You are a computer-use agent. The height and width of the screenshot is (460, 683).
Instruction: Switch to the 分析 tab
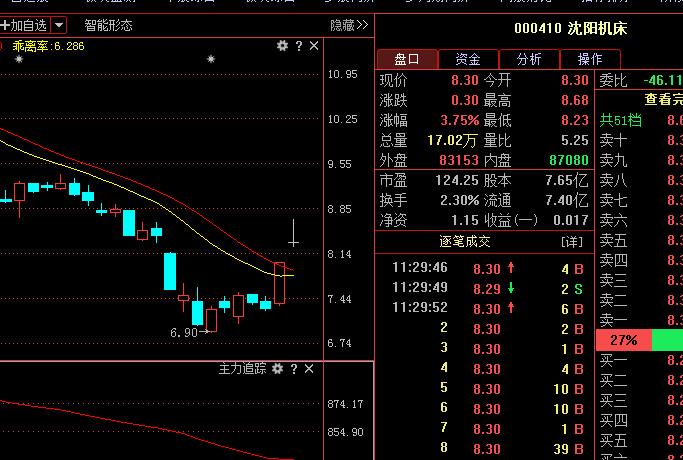[529, 59]
